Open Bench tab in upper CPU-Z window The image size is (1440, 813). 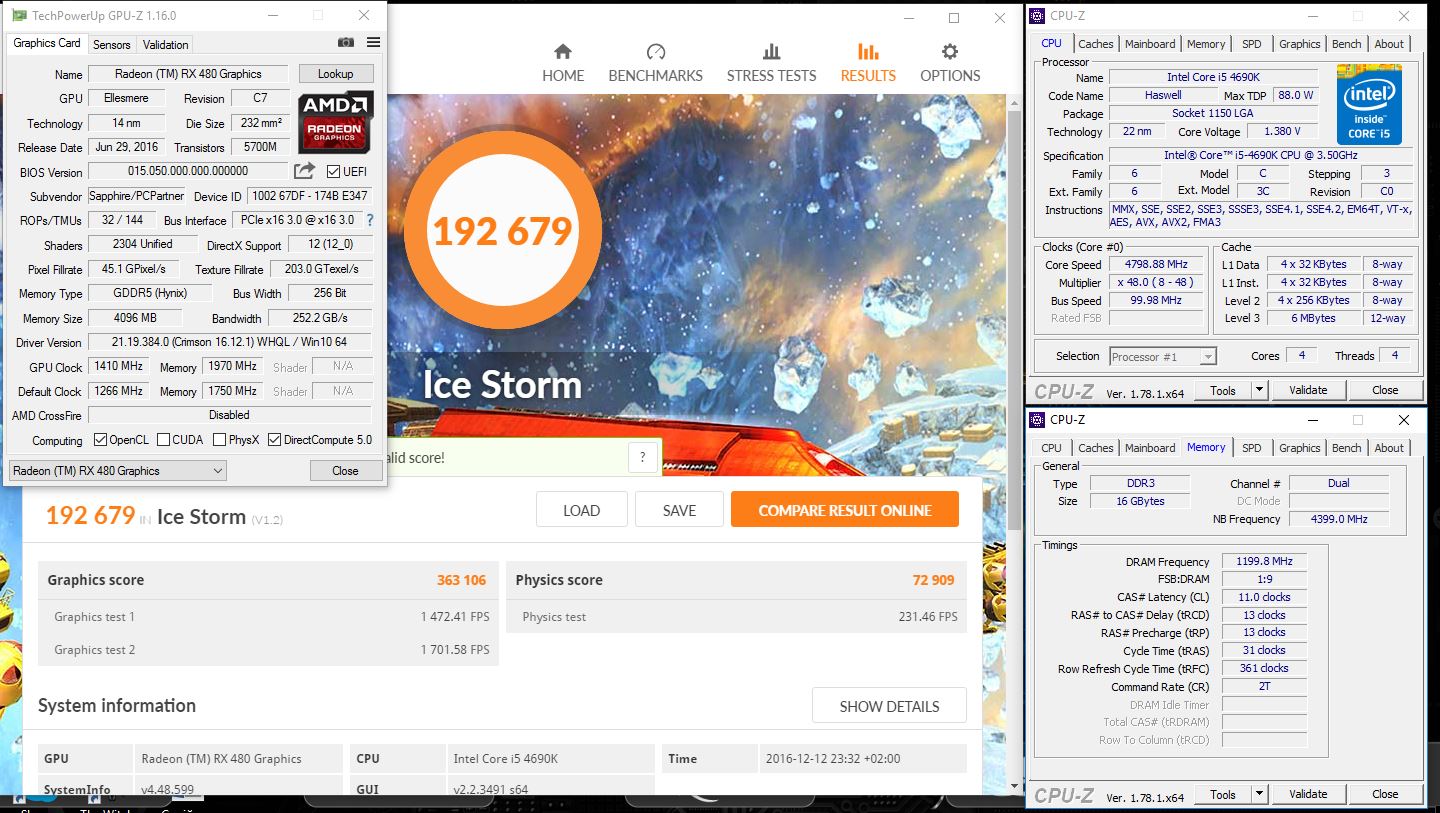(1347, 44)
